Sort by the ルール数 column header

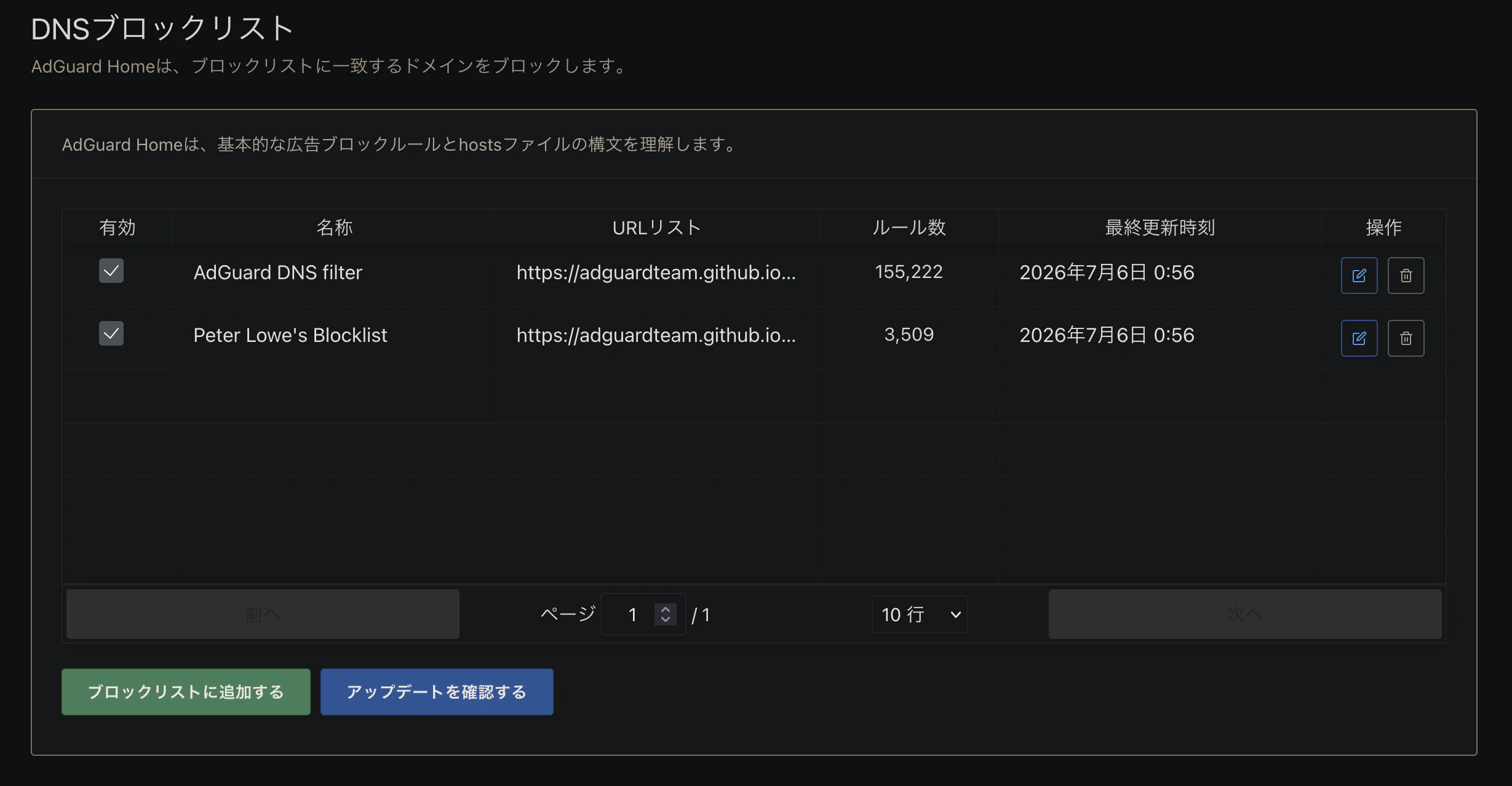click(x=909, y=228)
